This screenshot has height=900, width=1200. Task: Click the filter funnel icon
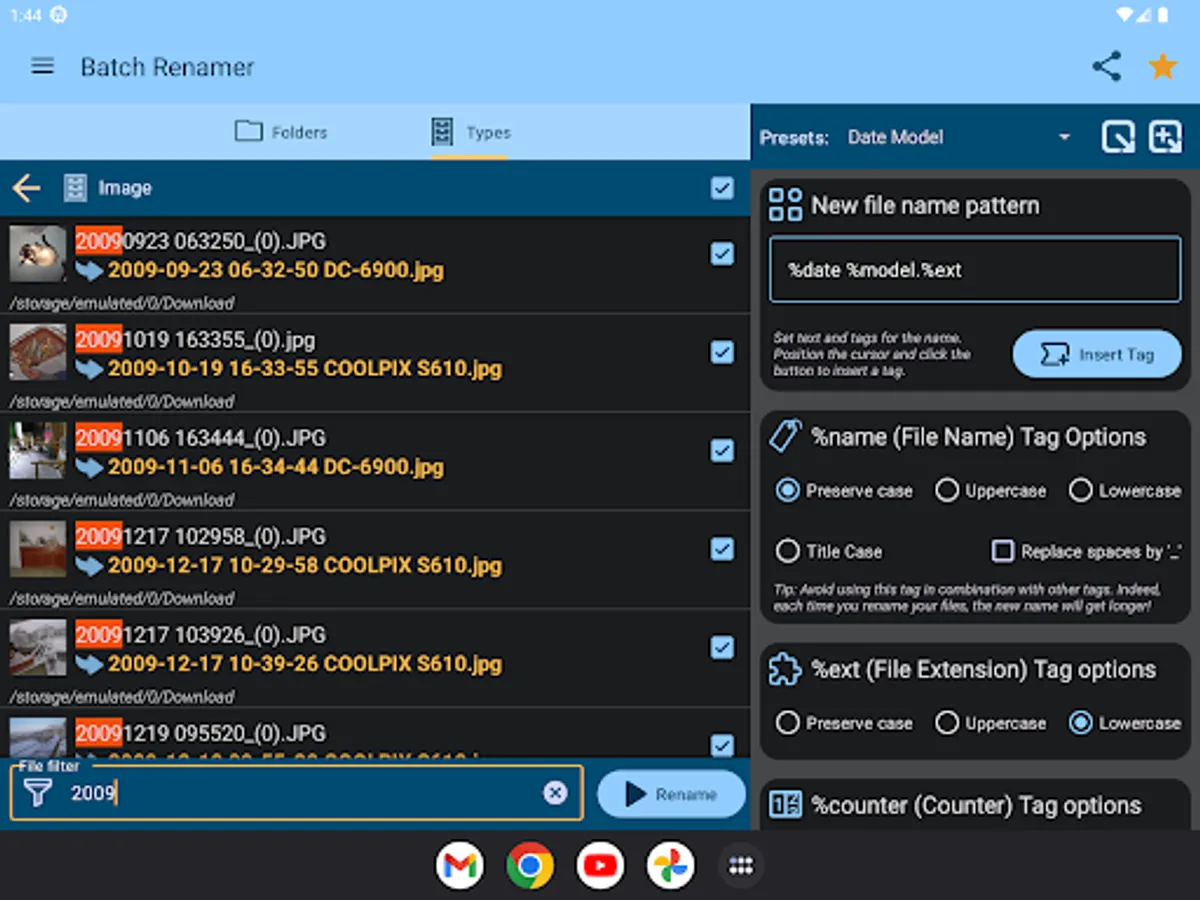click(x=38, y=794)
